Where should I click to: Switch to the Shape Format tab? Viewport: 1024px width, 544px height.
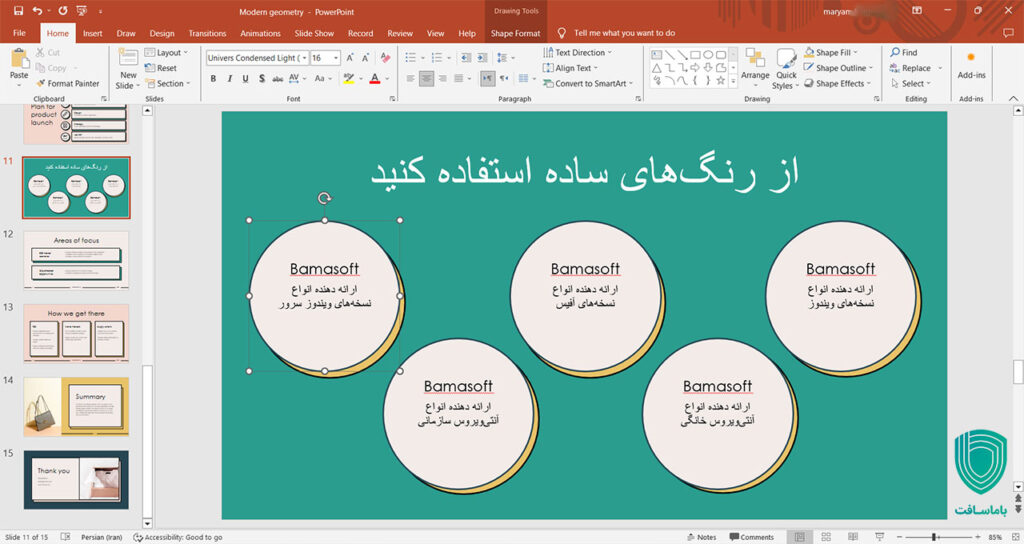click(515, 33)
